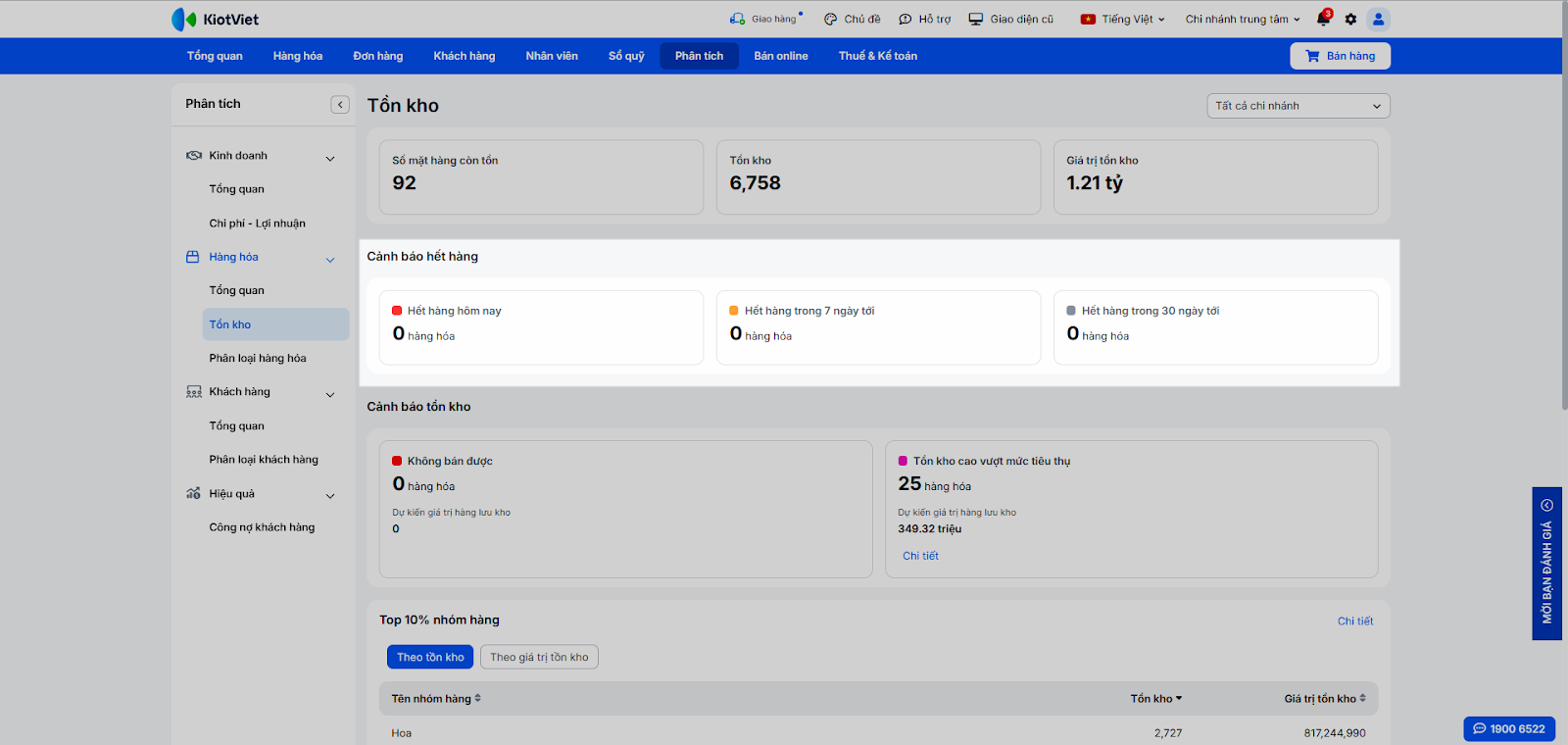Click the Không bán được card
The height and width of the screenshot is (745, 1568).
pyautogui.click(x=625, y=509)
